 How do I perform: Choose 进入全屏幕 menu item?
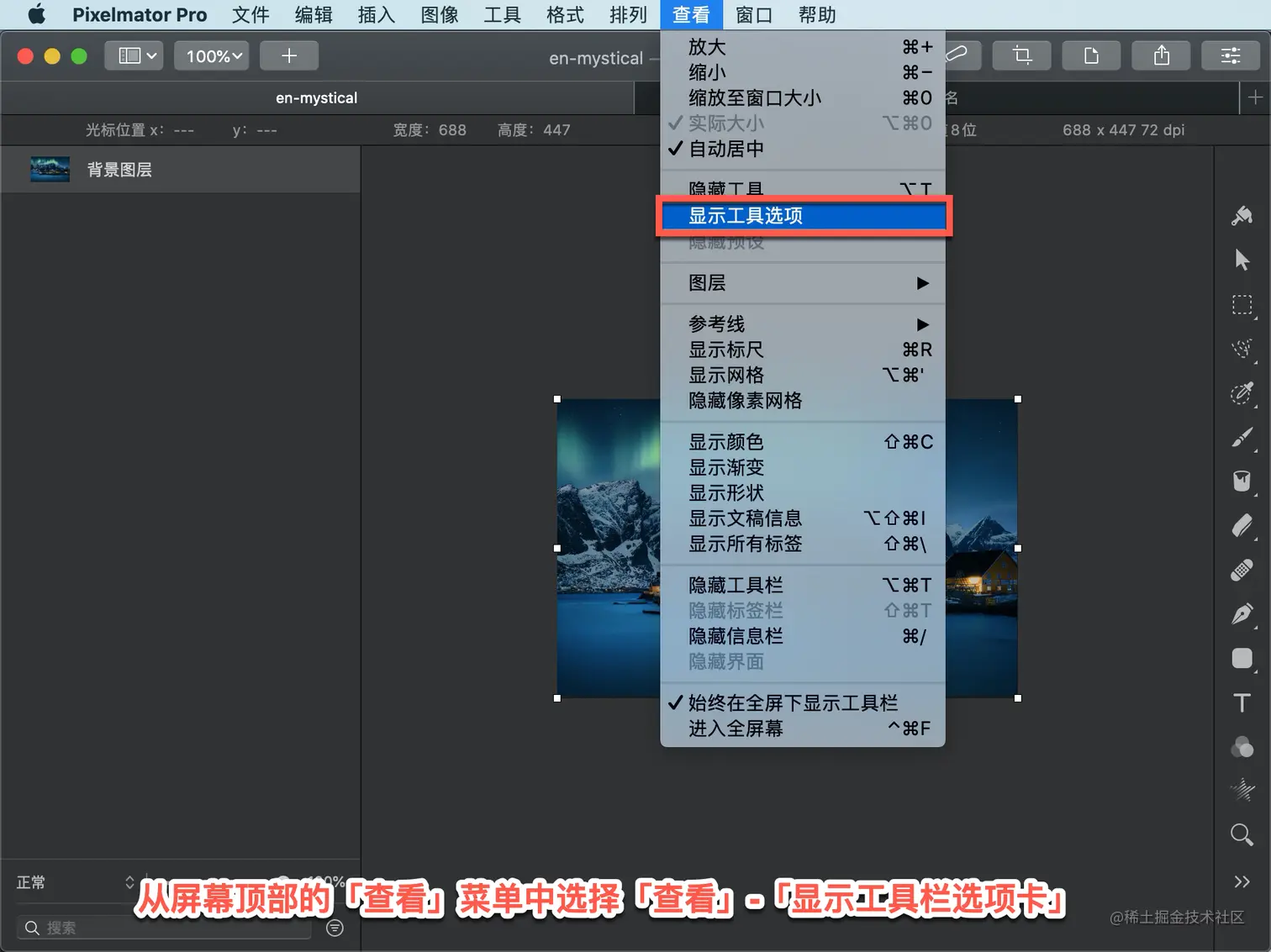coord(802,728)
